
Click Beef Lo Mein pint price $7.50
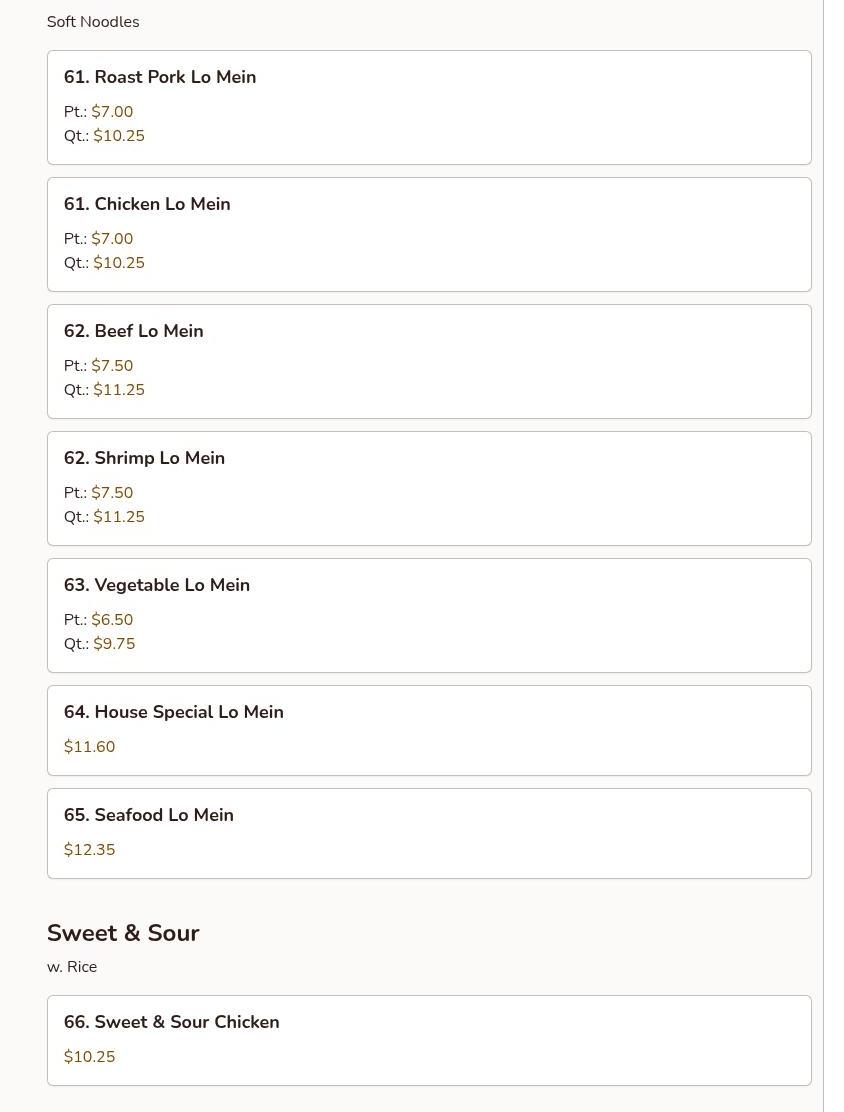pyautogui.click(x=112, y=366)
